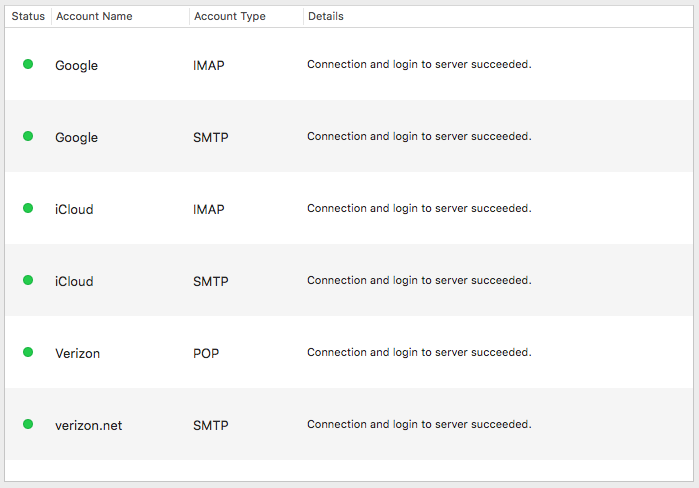Click the POP account type cell
Screen dimensions: 699x488
pyautogui.click(x=206, y=354)
